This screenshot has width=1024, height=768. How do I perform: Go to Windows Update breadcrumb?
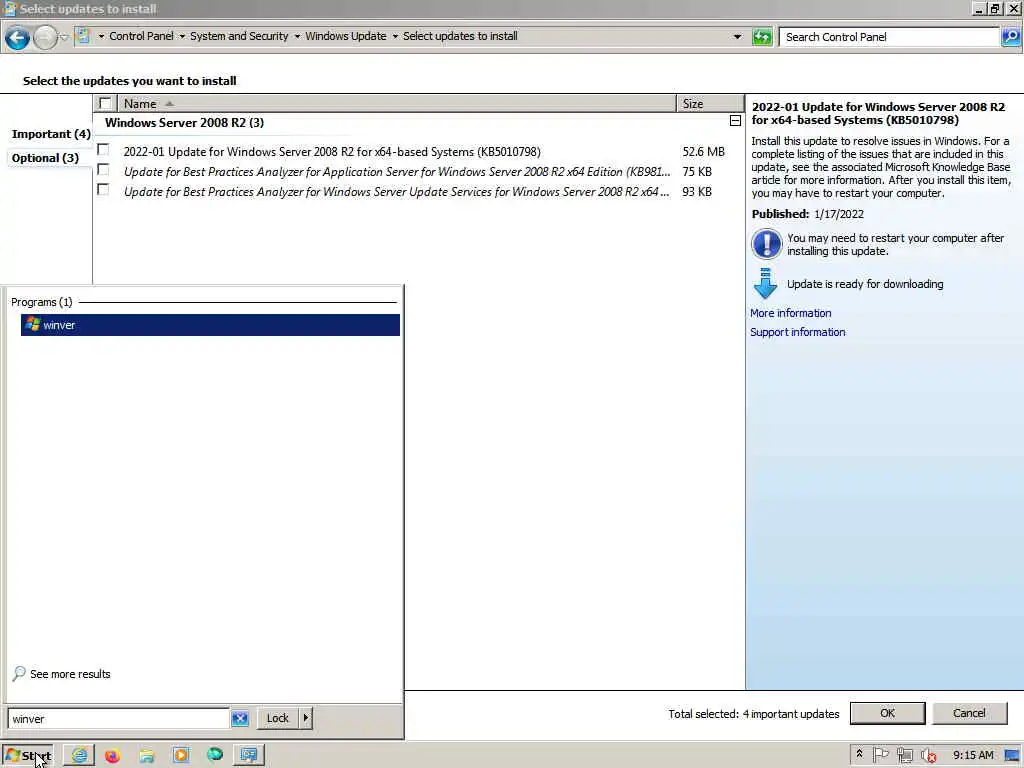(x=345, y=36)
